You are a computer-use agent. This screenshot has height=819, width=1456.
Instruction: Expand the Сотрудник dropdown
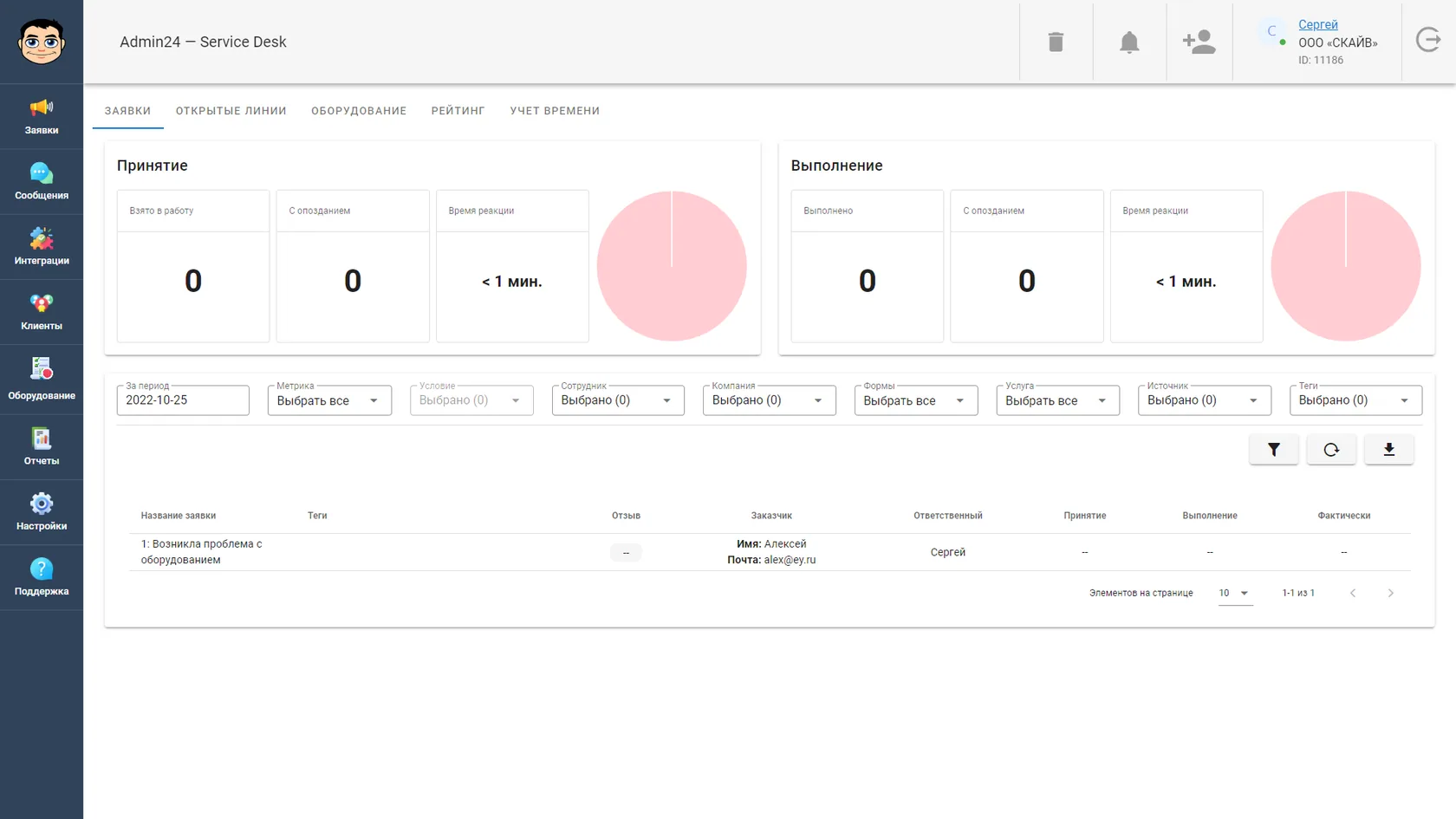[618, 400]
